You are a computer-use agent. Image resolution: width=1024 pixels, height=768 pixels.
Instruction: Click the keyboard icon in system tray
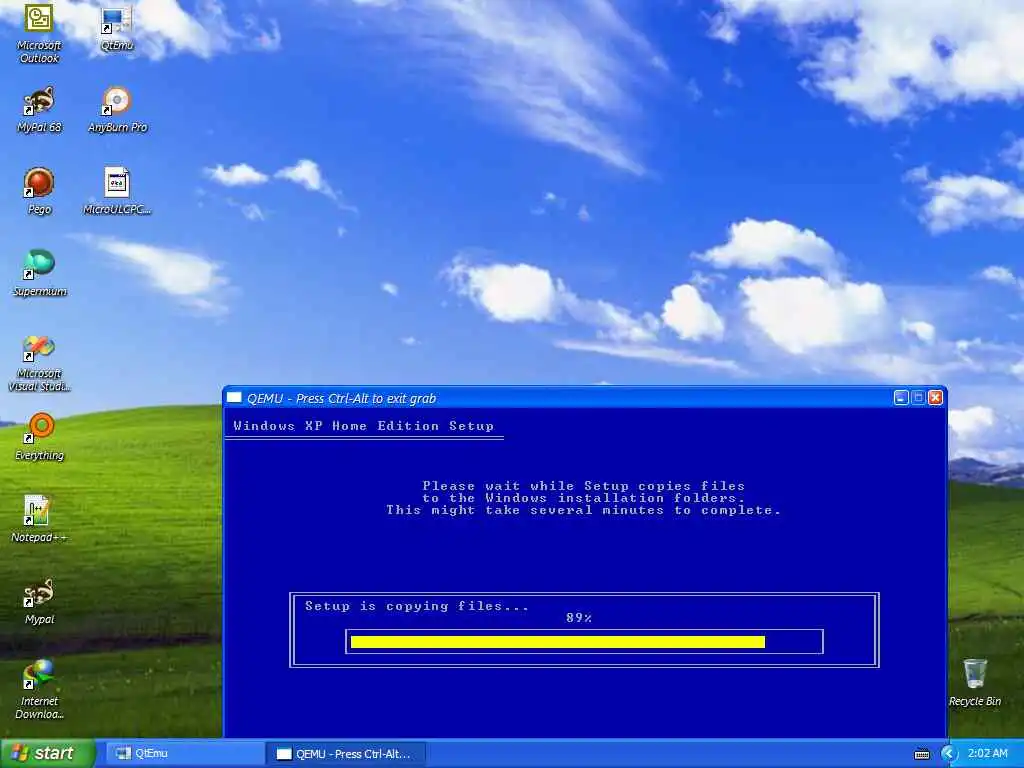[x=921, y=754]
